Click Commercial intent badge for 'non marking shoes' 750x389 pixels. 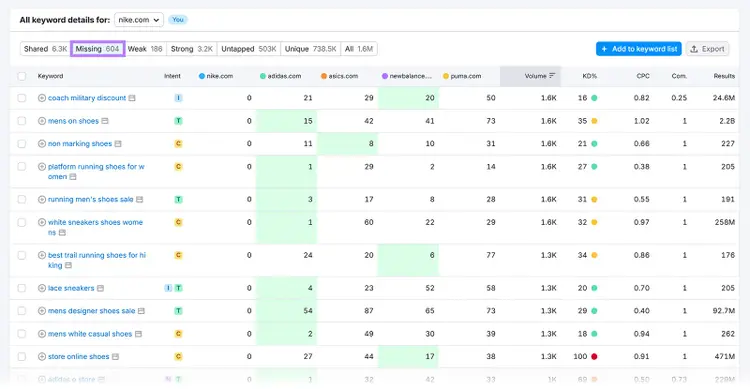(178, 144)
